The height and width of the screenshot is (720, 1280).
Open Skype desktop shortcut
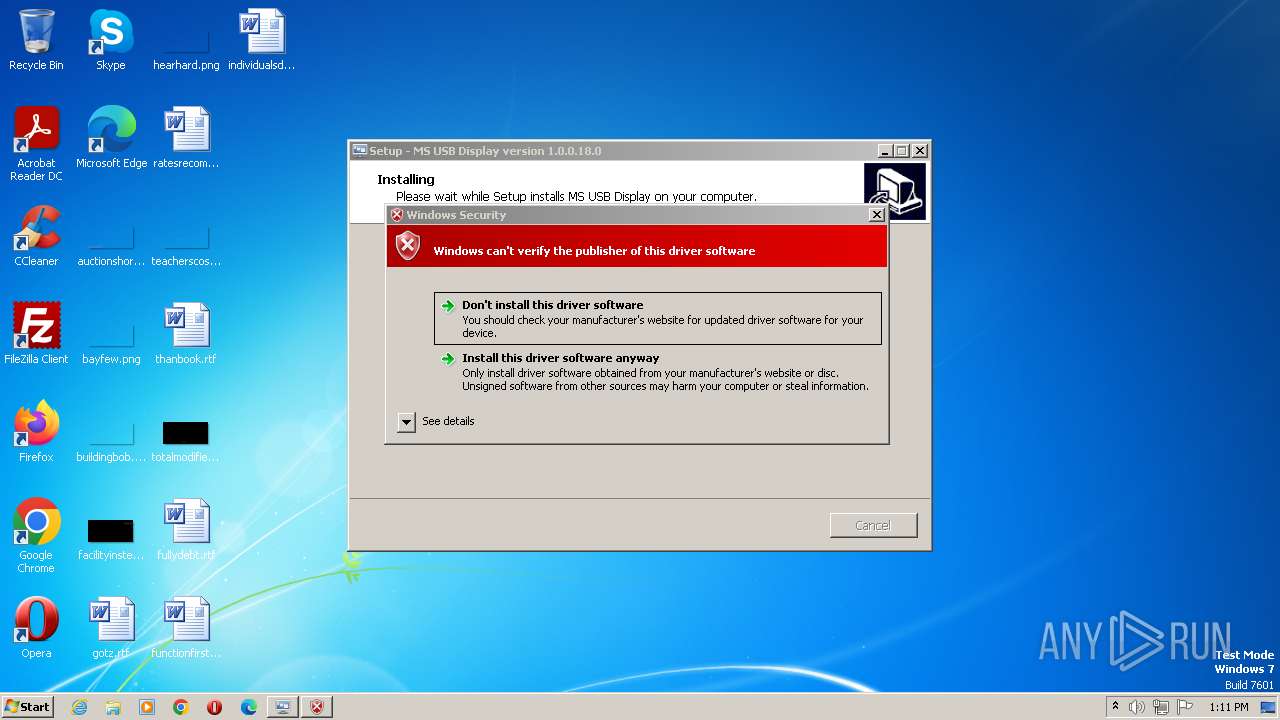[x=110, y=40]
